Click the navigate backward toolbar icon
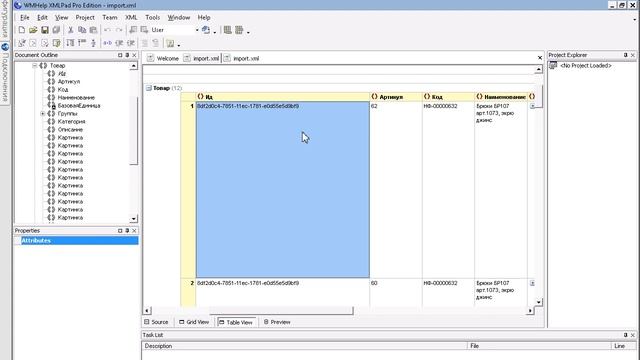640x360 pixels. [133, 30]
